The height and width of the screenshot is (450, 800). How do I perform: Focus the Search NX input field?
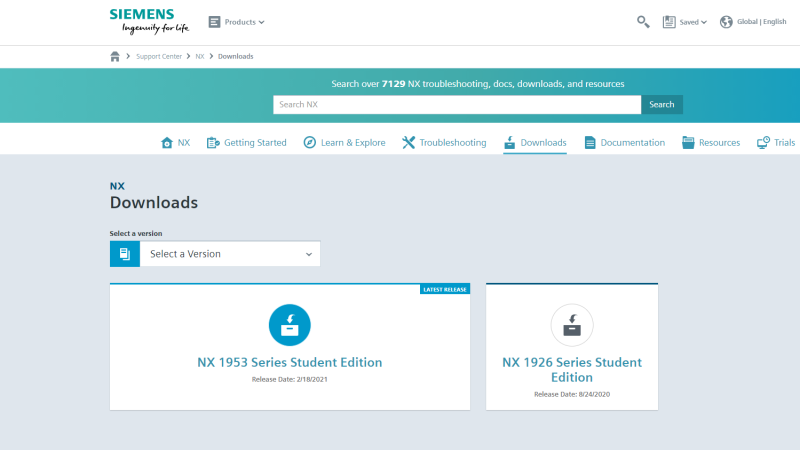click(x=457, y=105)
